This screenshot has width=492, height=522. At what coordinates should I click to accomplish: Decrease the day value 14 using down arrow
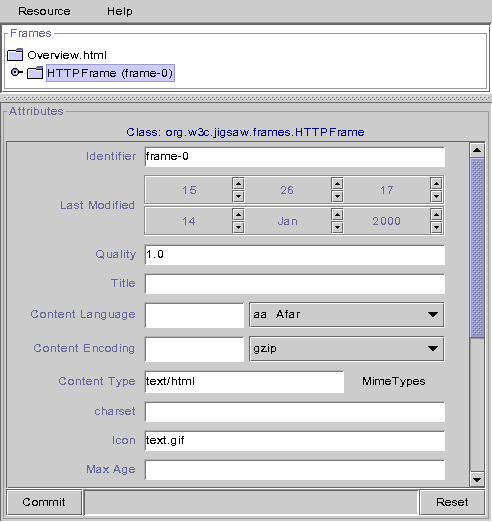[x=238, y=228]
